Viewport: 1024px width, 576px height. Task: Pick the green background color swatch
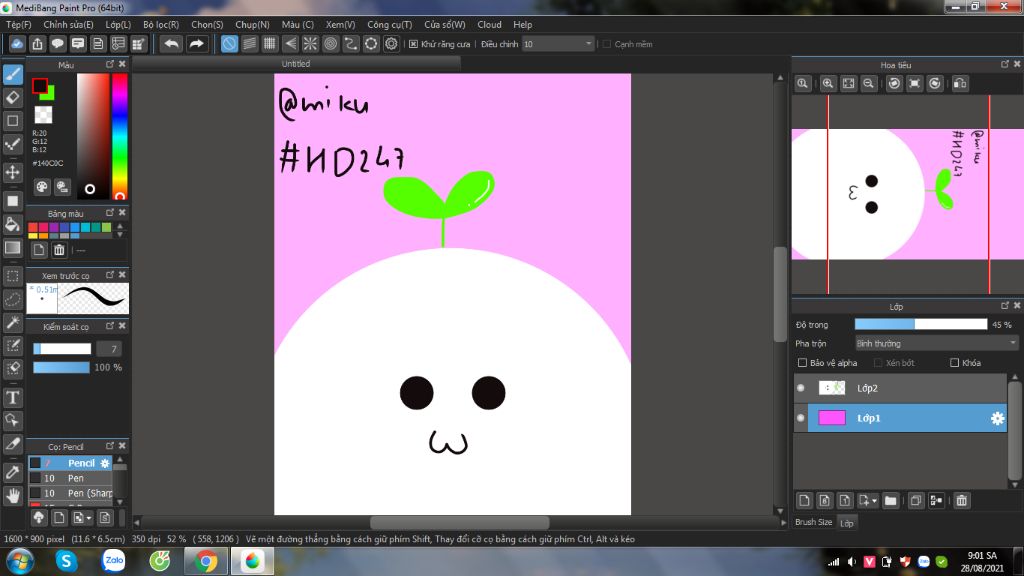point(50,95)
